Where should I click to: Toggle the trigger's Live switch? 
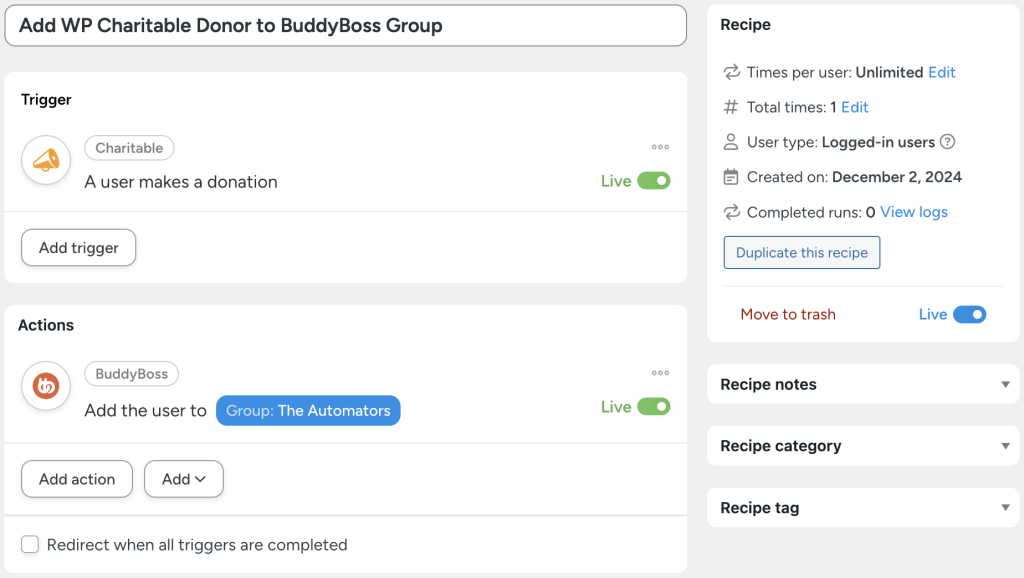coord(655,181)
